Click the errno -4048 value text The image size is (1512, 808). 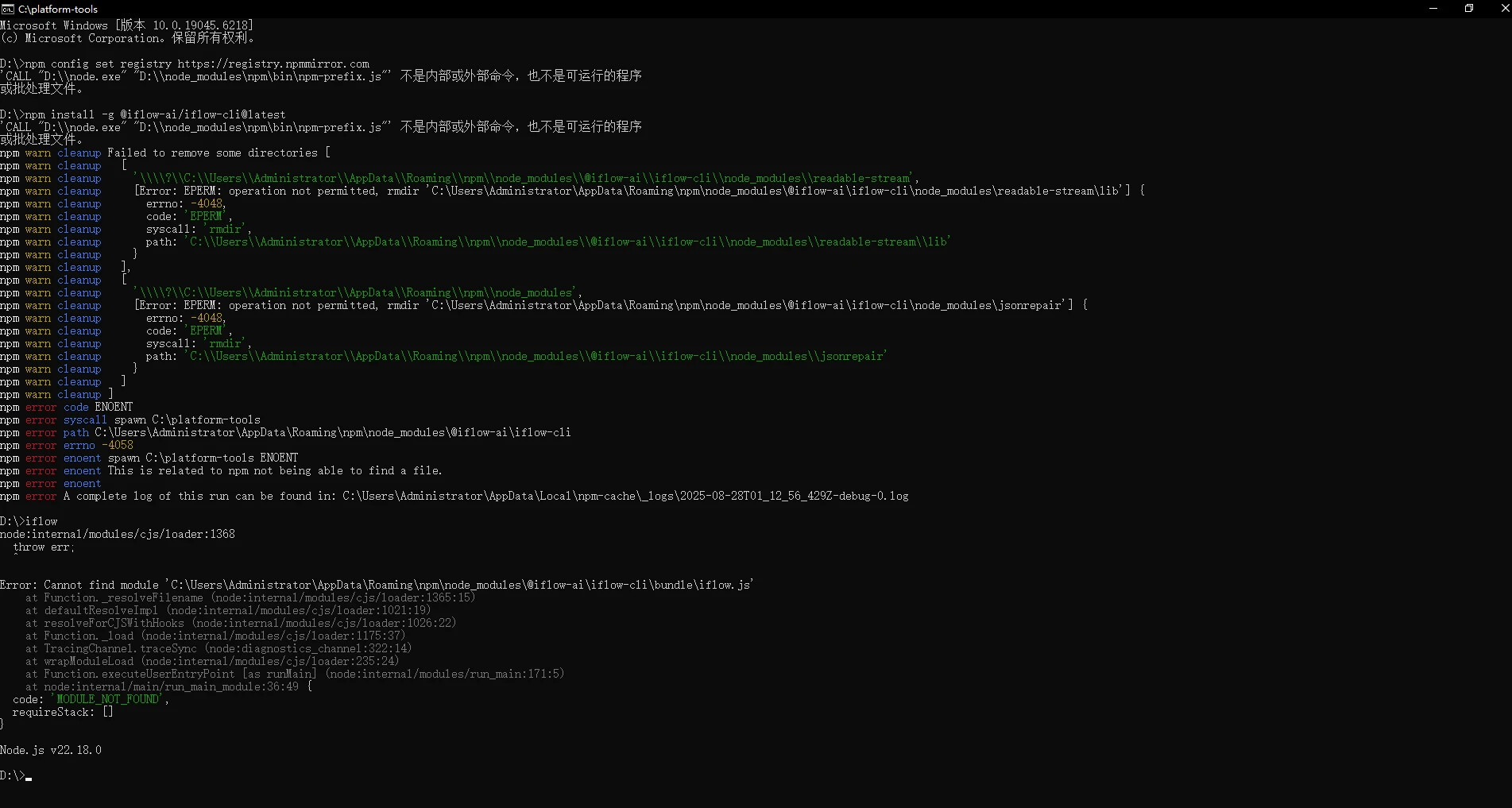tap(208, 203)
